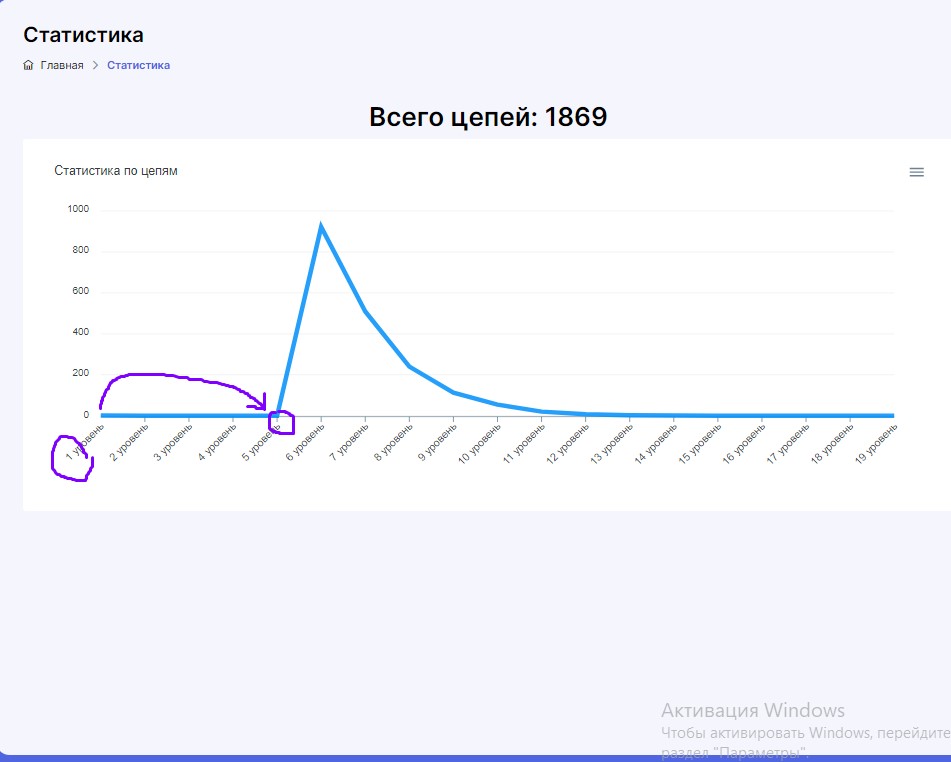The image size is (951, 762).
Task: Click the 8 уровень point on the line
Action: [409, 366]
